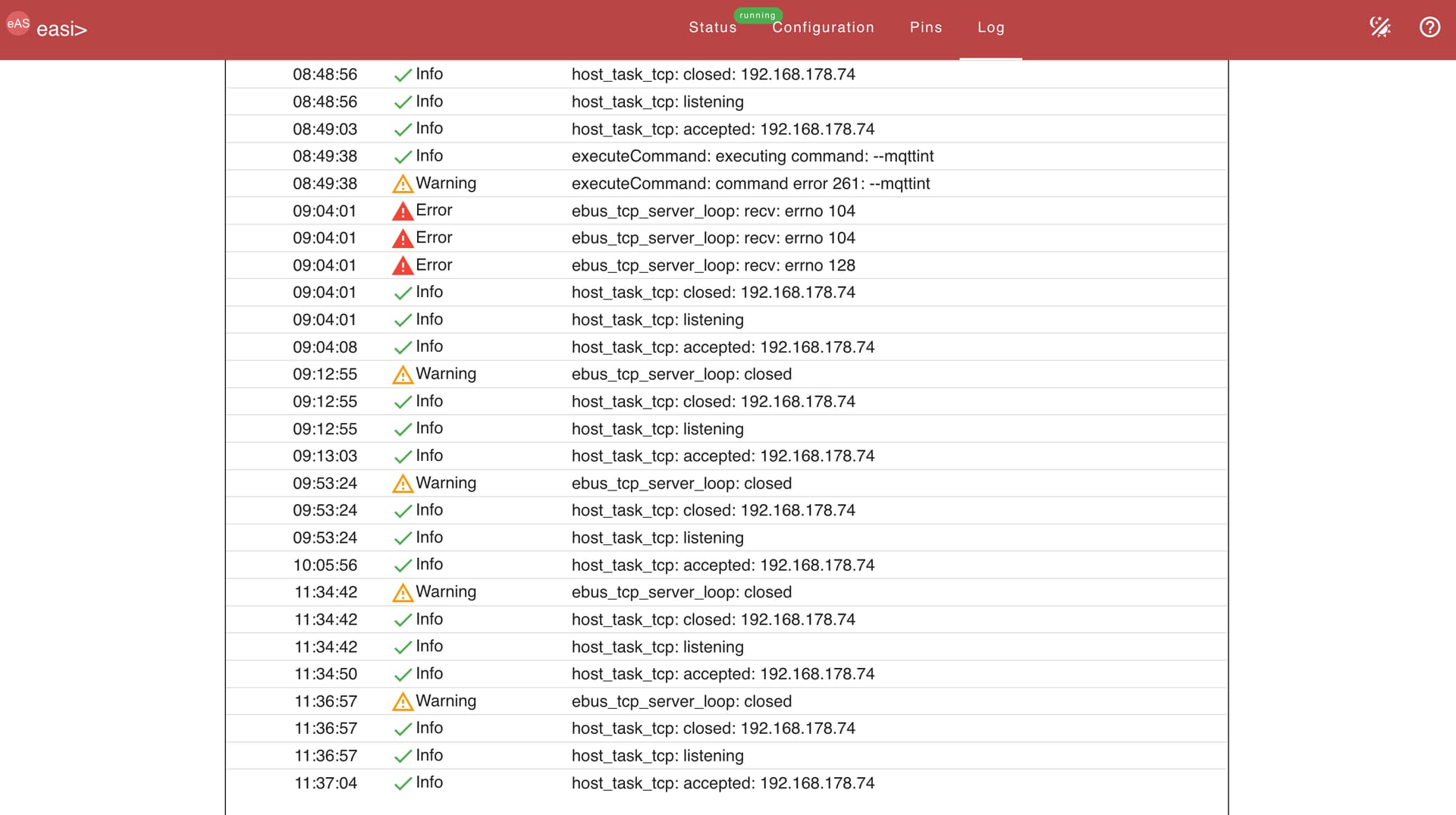Image resolution: width=1456 pixels, height=815 pixels.
Task: Select the 'command error 261: --mqttint' message
Action: [750, 183]
